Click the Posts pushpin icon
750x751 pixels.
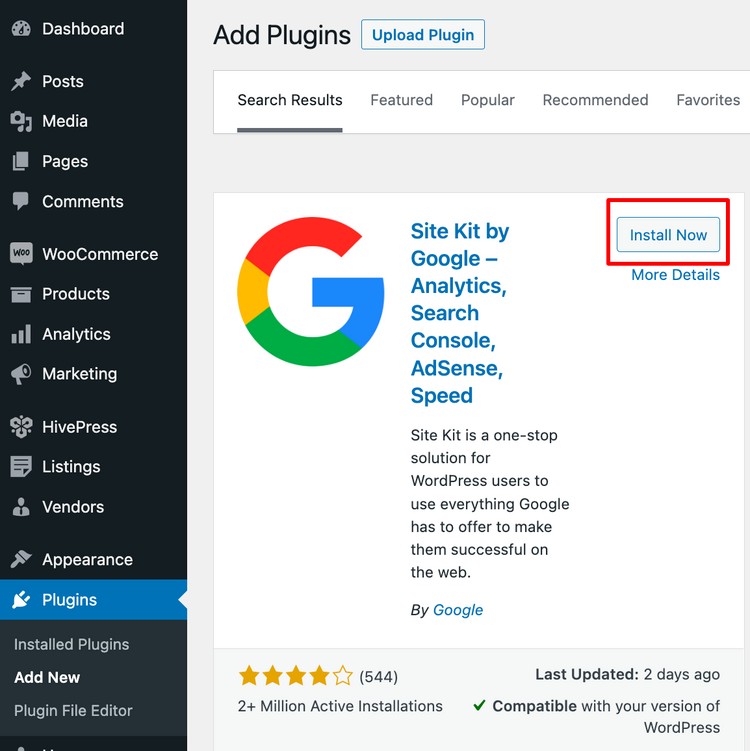point(21,81)
